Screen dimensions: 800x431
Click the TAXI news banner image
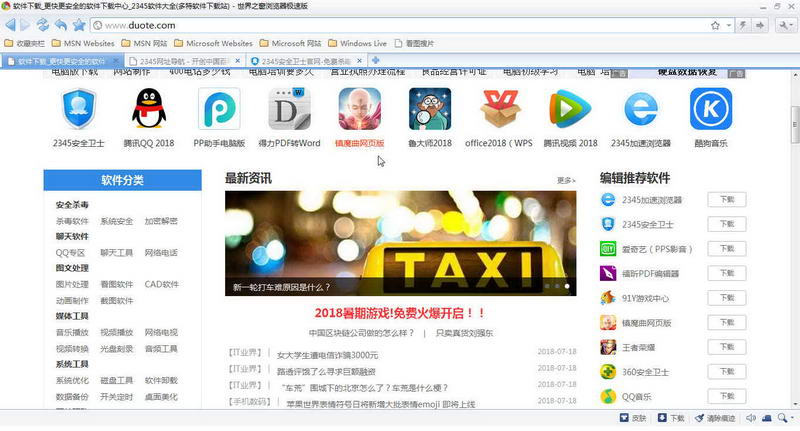coord(401,243)
